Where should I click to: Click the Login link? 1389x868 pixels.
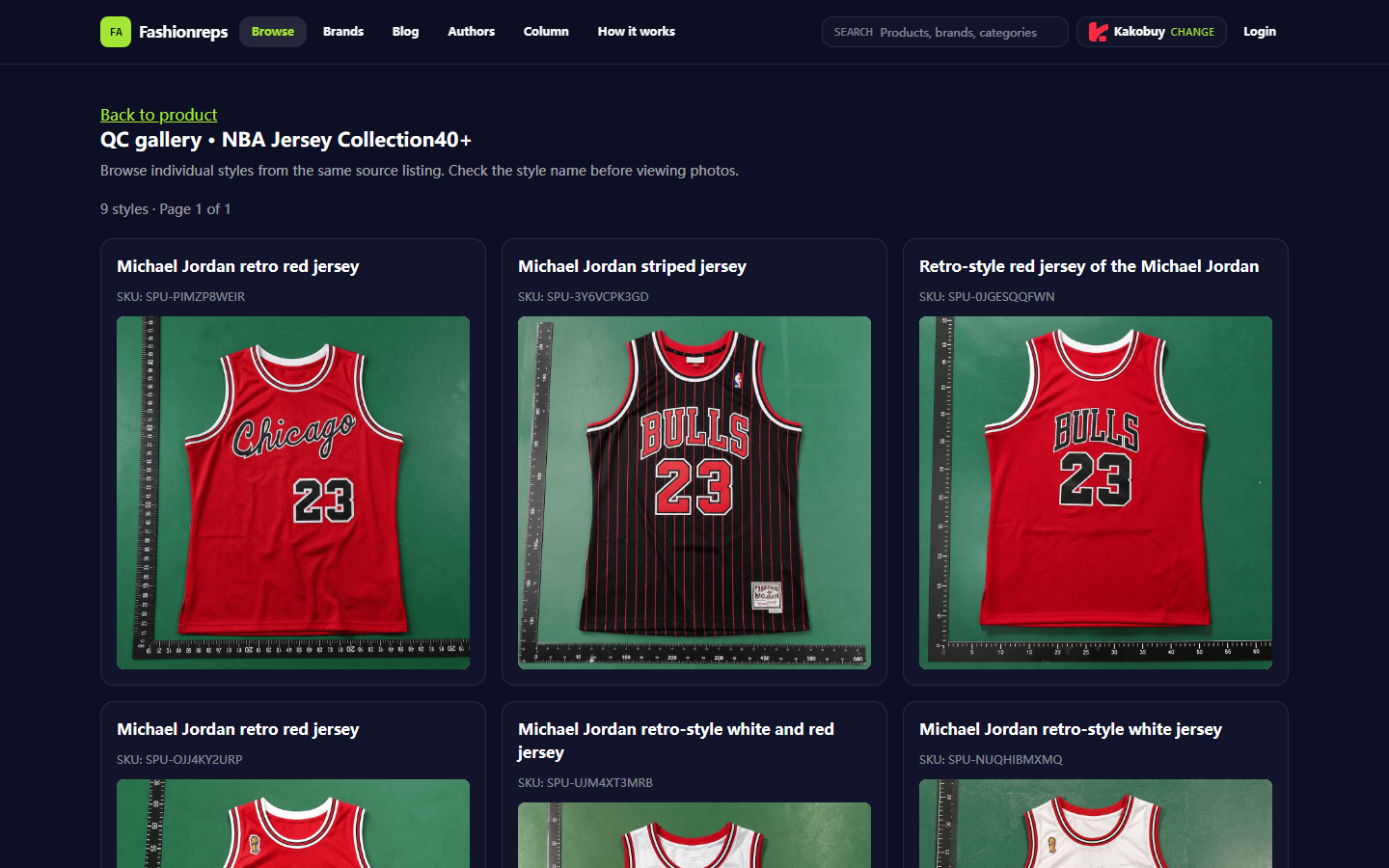(x=1260, y=32)
